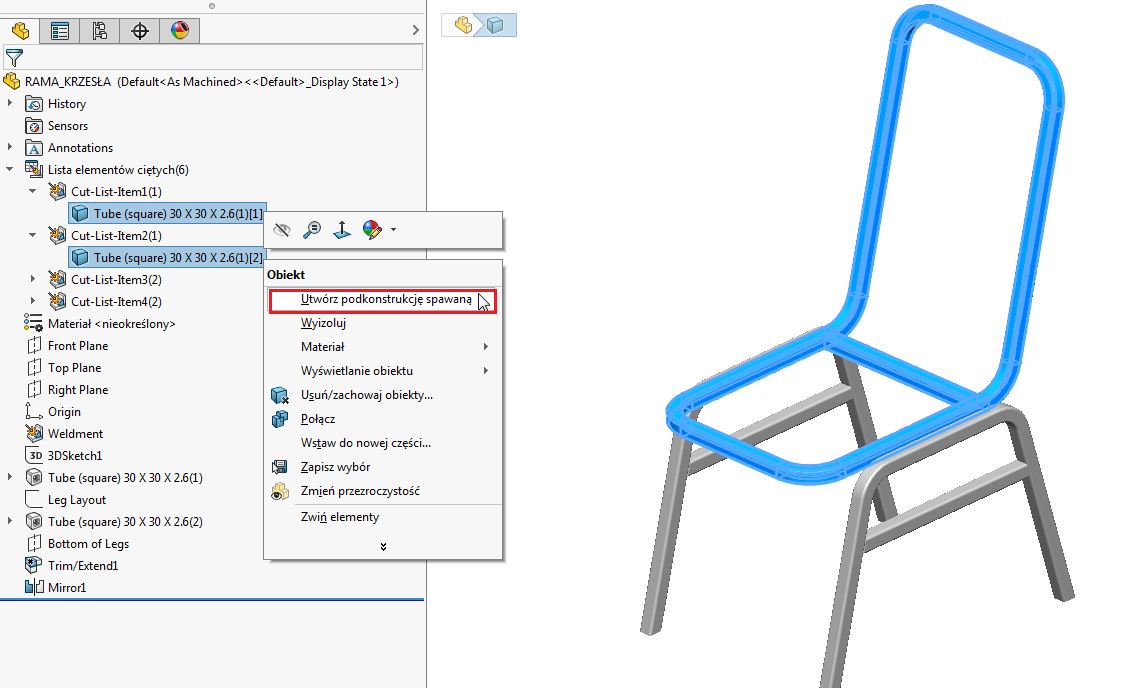The image size is (1122, 688).
Task: Expand Cut-List-Item3(2)
Action: (33, 279)
